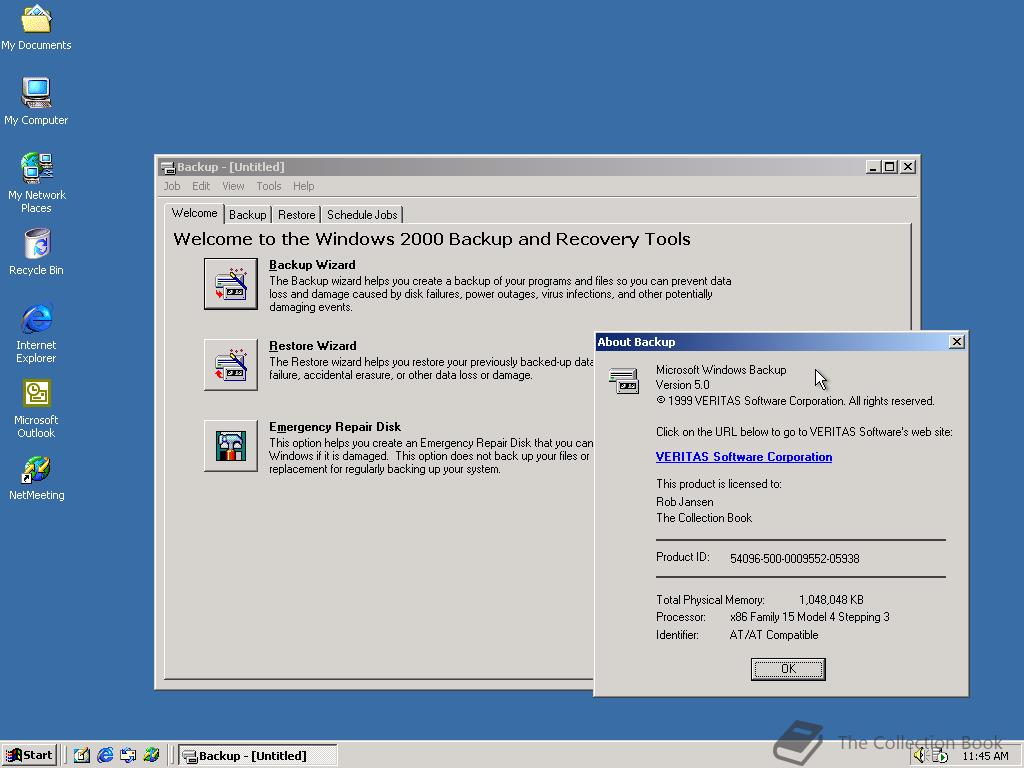
Task: Open the Help menu
Action: 303,186
